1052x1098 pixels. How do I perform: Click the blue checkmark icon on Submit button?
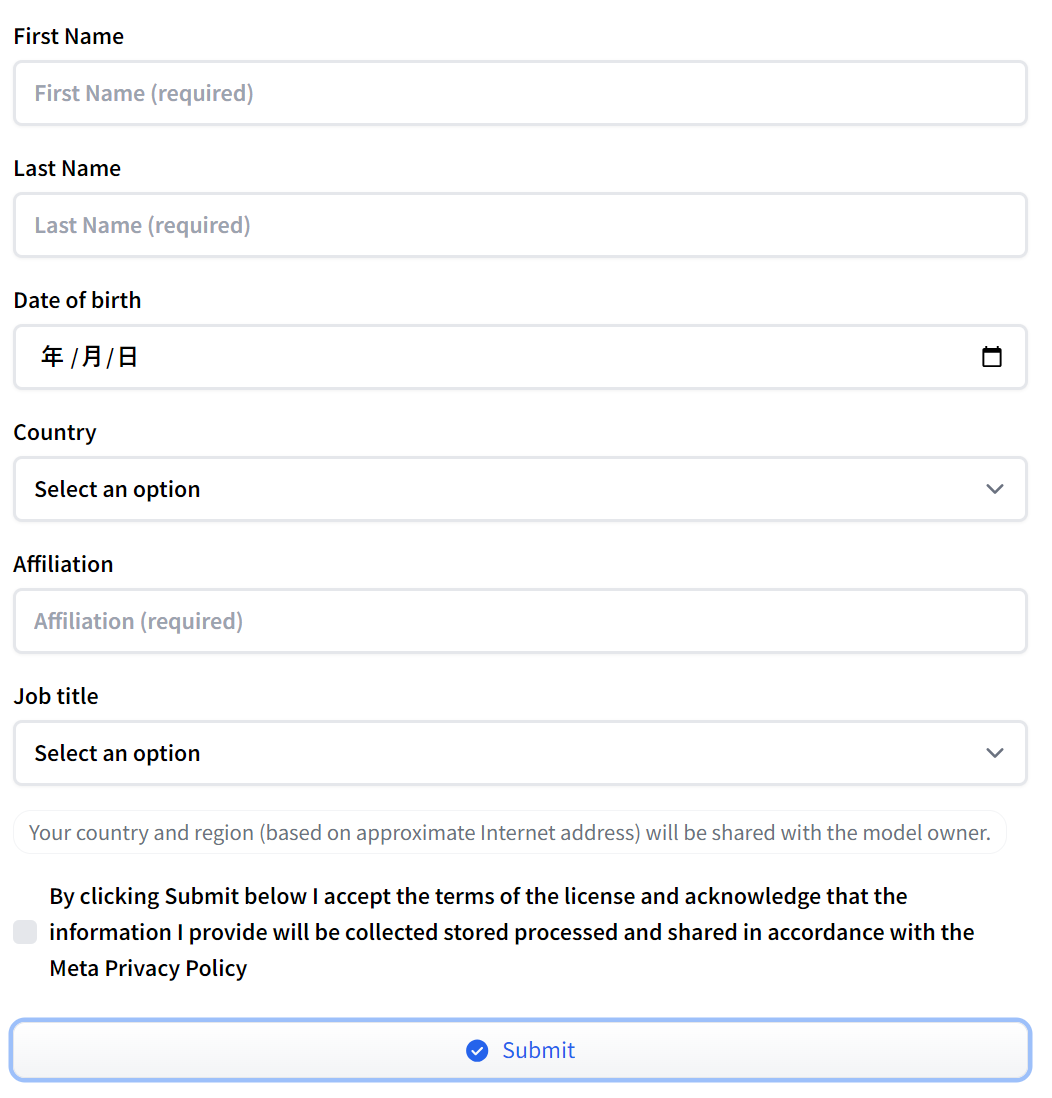(477, 1050)
